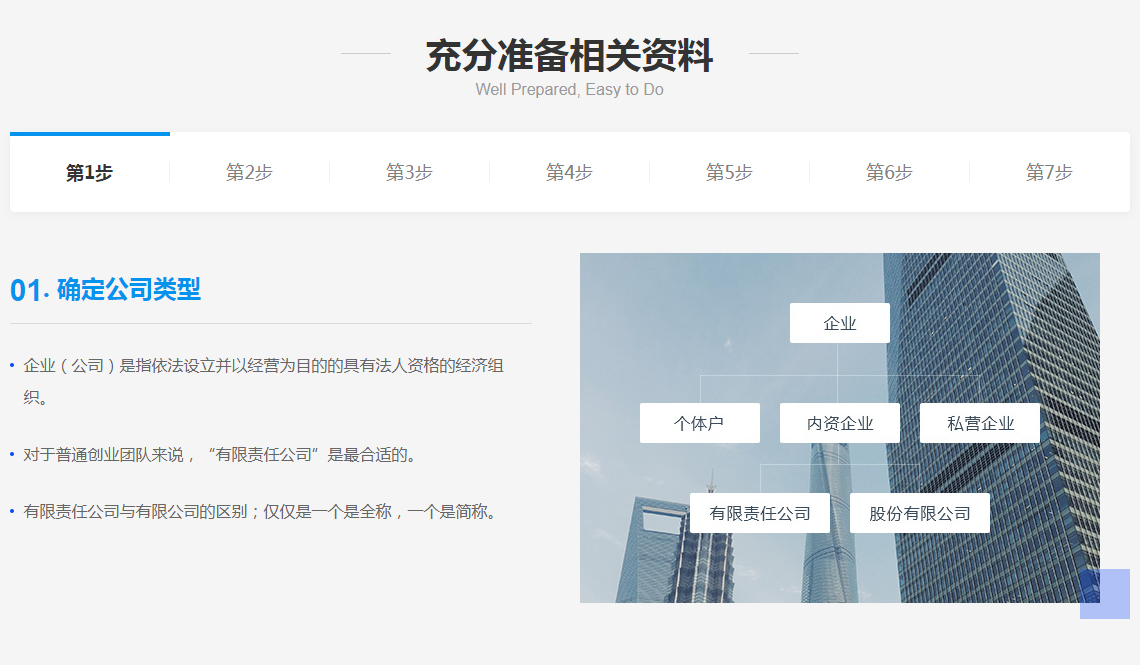Click the page title 充分准备相关资料
Image resolution: width=1140 pixels, height=665 pixels.
pos(569,56)
